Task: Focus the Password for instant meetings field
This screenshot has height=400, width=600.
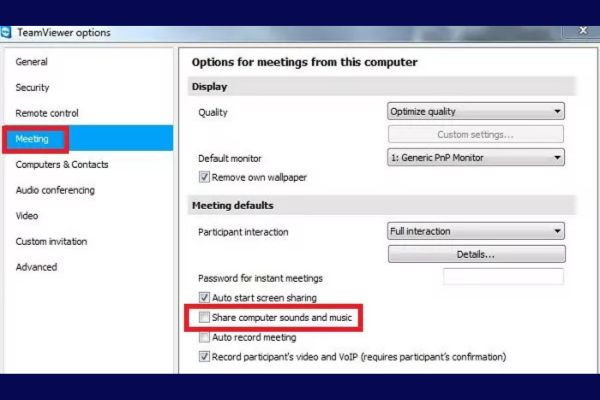Action: click(x=503, y=277)
